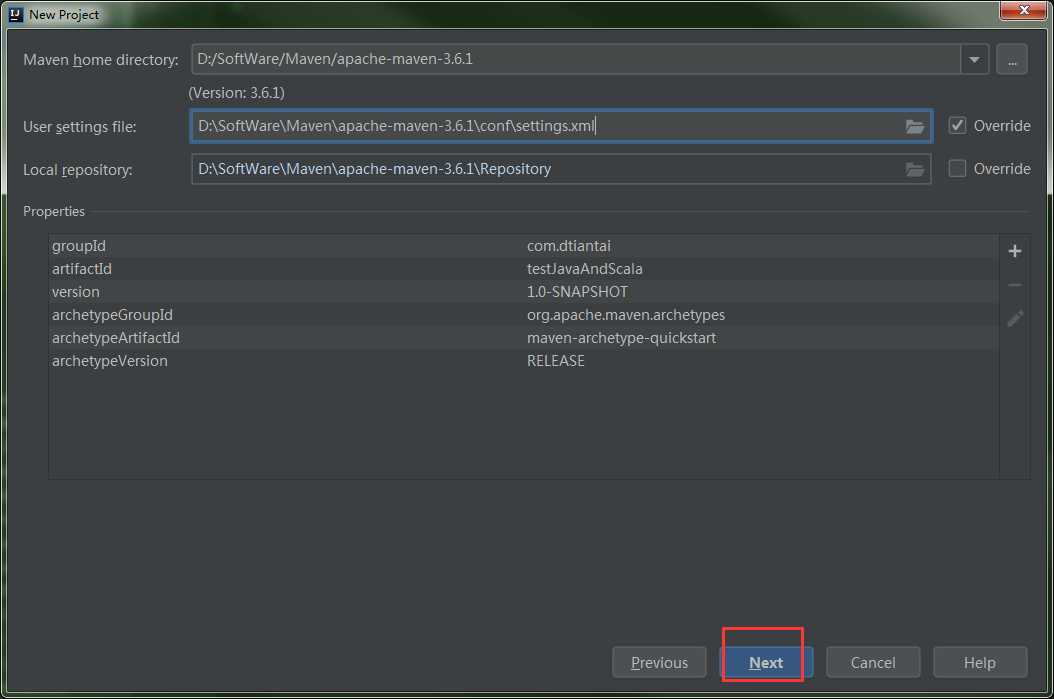1054x699 pixels.
Task: Select the groupId property row
Action: 523,246
